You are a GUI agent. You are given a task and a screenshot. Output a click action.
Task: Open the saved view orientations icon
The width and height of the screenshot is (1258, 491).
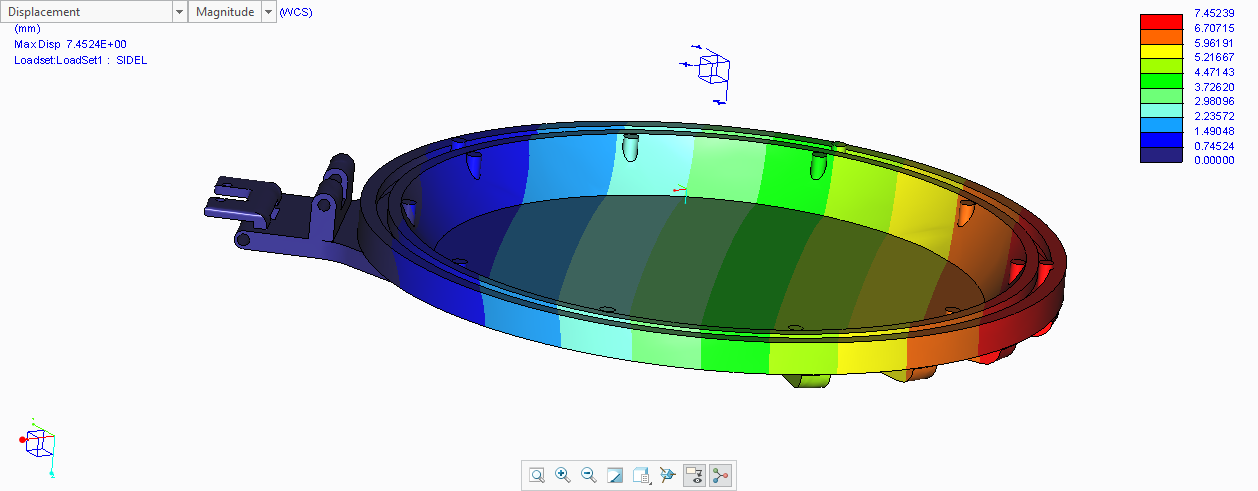tap(642, 476)
